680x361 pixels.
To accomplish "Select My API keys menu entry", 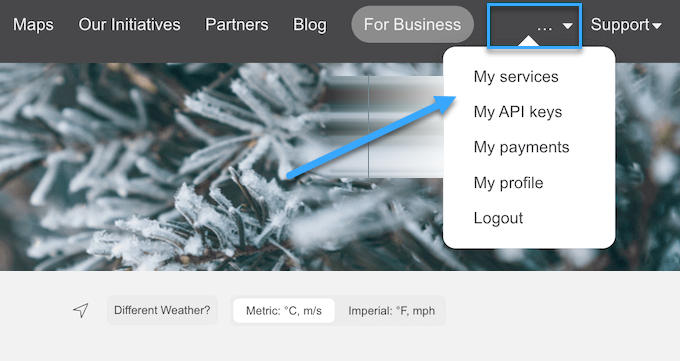I will click(518, 112).
